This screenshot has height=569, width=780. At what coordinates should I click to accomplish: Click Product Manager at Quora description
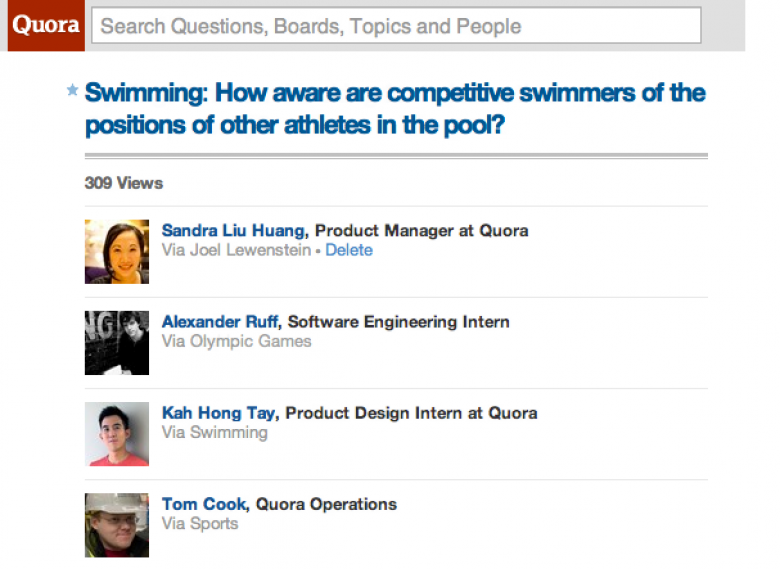pos(422,231)
